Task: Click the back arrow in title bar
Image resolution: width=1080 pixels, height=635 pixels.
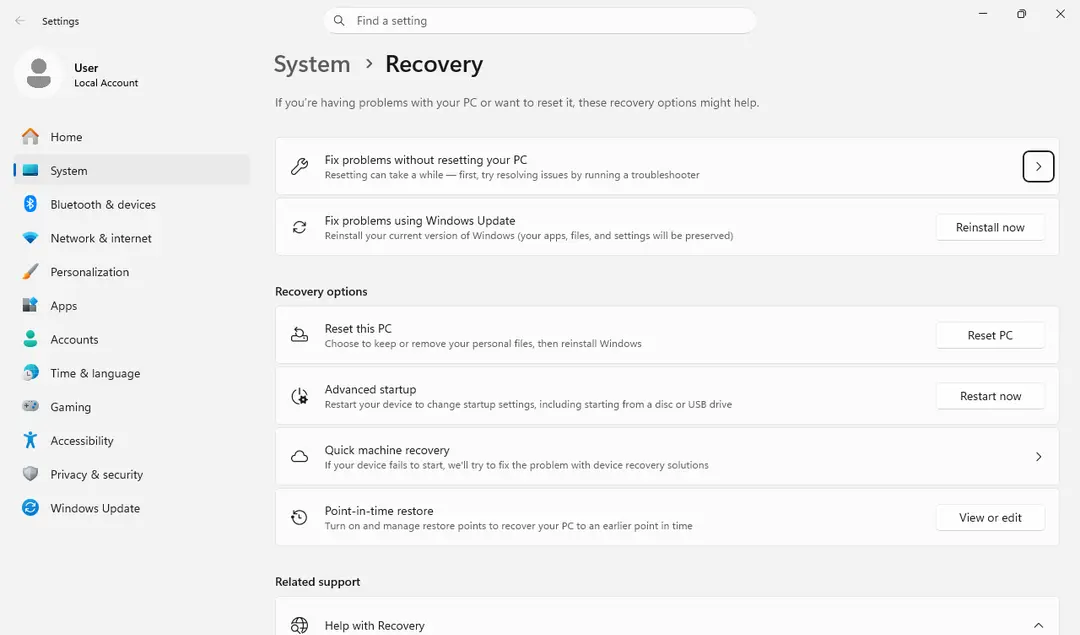Action: (x=20, y=21)
